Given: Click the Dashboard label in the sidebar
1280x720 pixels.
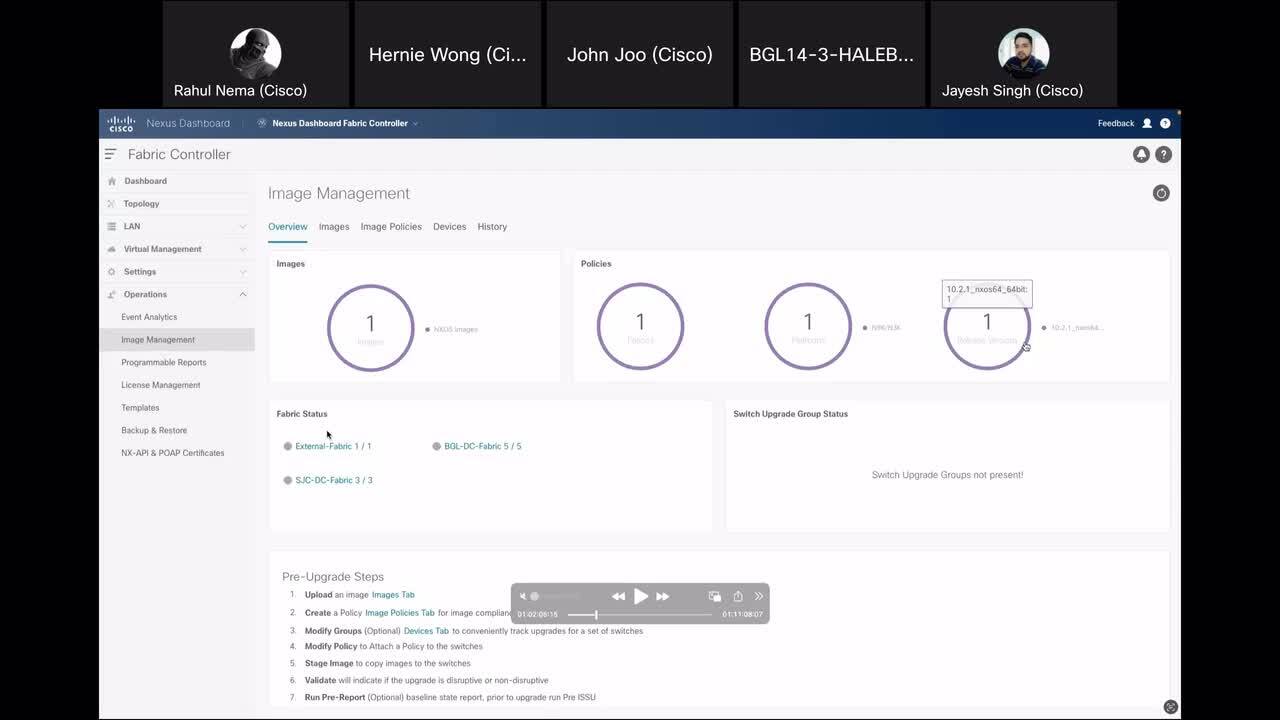Looking at the screenshot, I should (x=146, y=181).
